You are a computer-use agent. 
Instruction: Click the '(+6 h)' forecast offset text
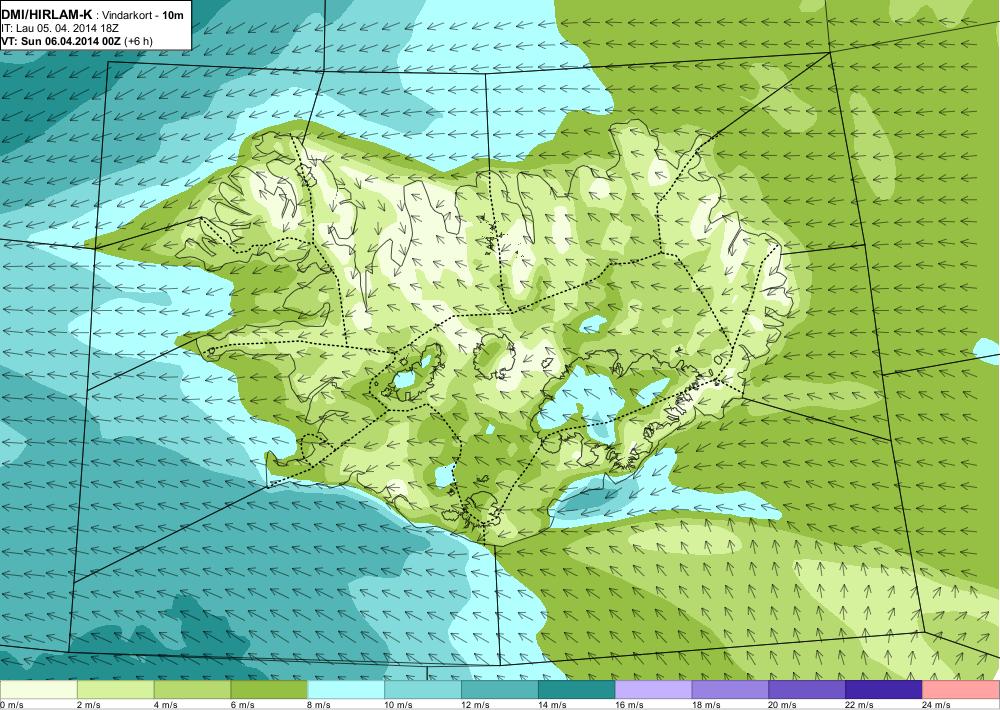(x=138, y=41)
